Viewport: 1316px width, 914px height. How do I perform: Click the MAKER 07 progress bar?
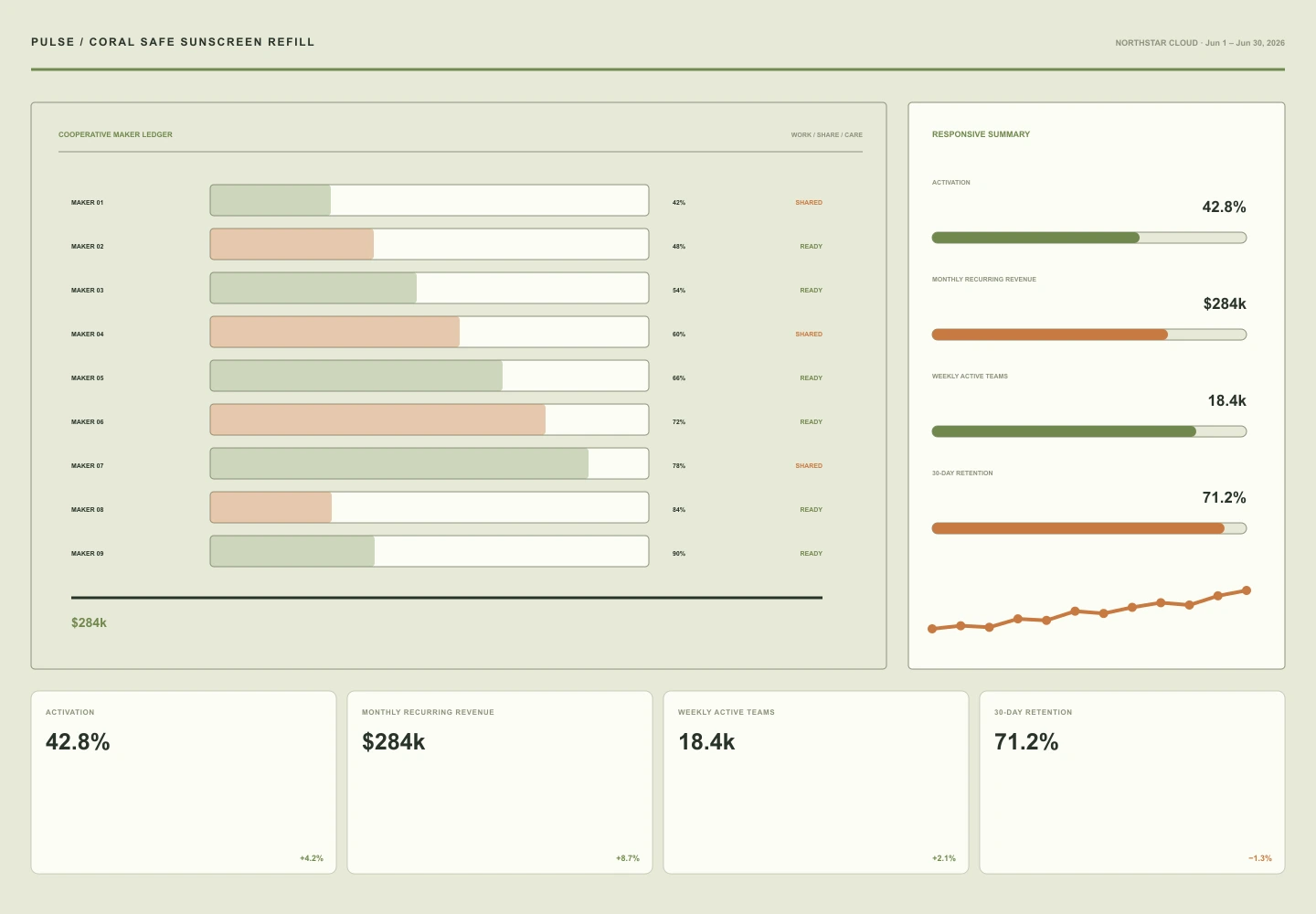point(430,463)
